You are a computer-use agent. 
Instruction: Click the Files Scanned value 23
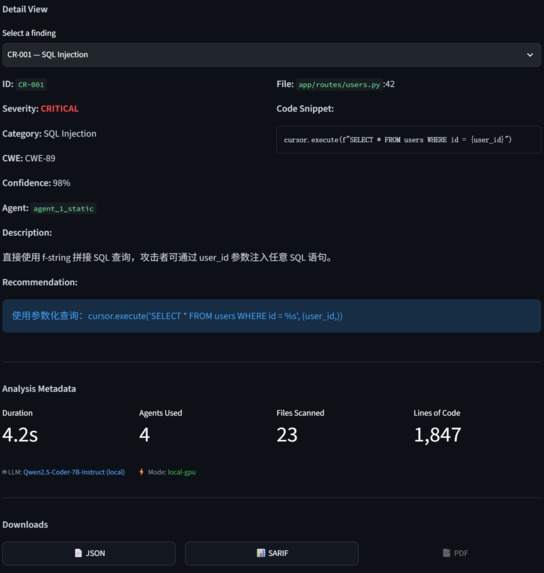pos(287,435)
